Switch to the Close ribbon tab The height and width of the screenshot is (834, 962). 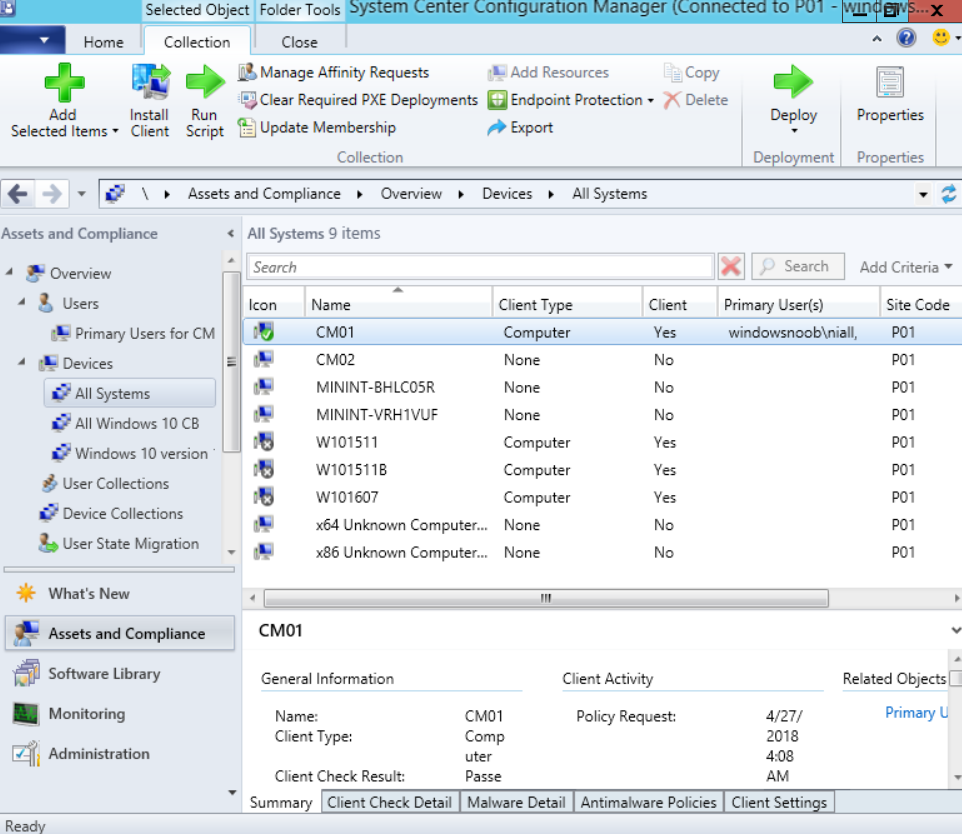click(x=299, y=42)
